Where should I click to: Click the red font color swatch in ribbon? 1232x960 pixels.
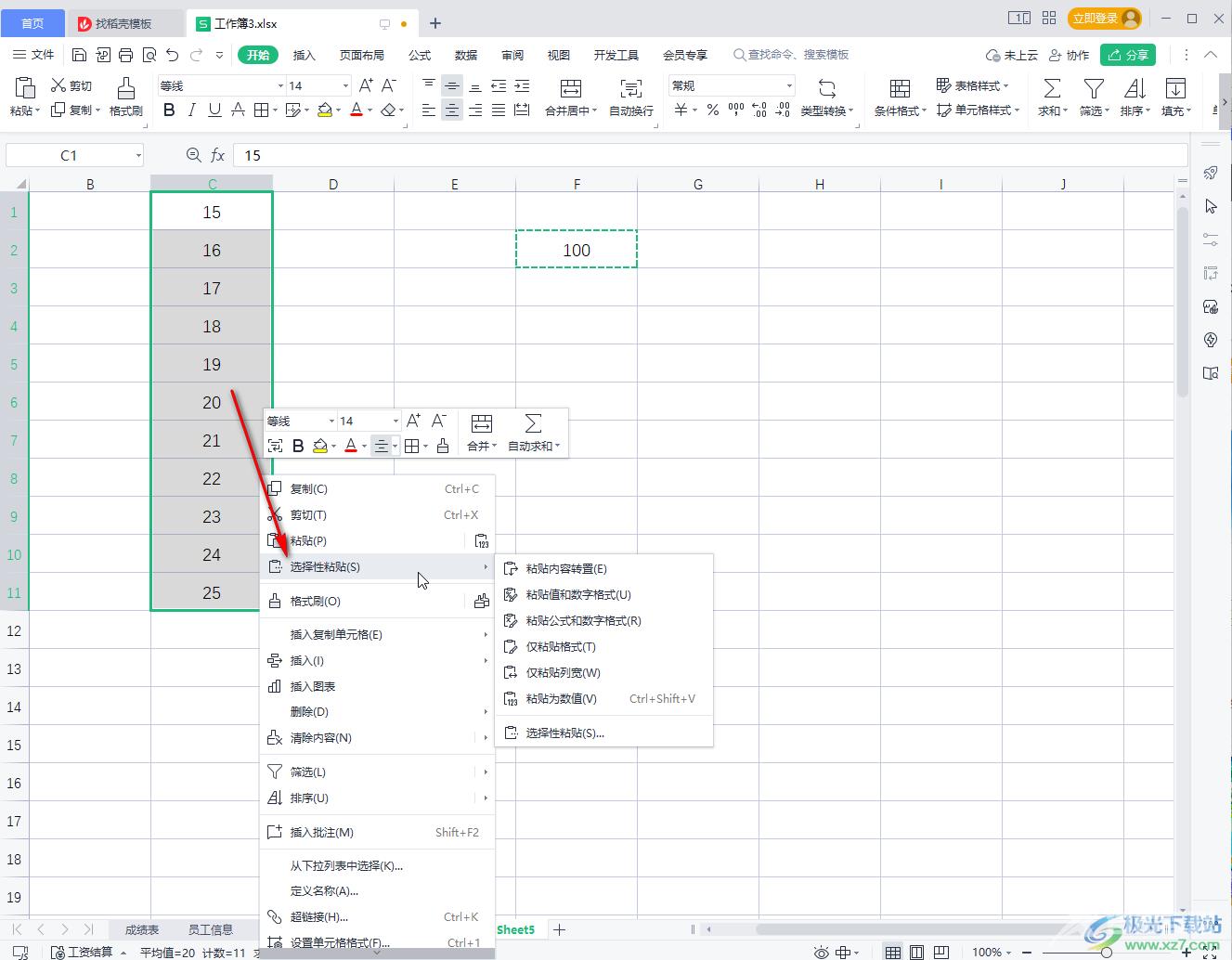pyautogui.click(x=357, y=110)
